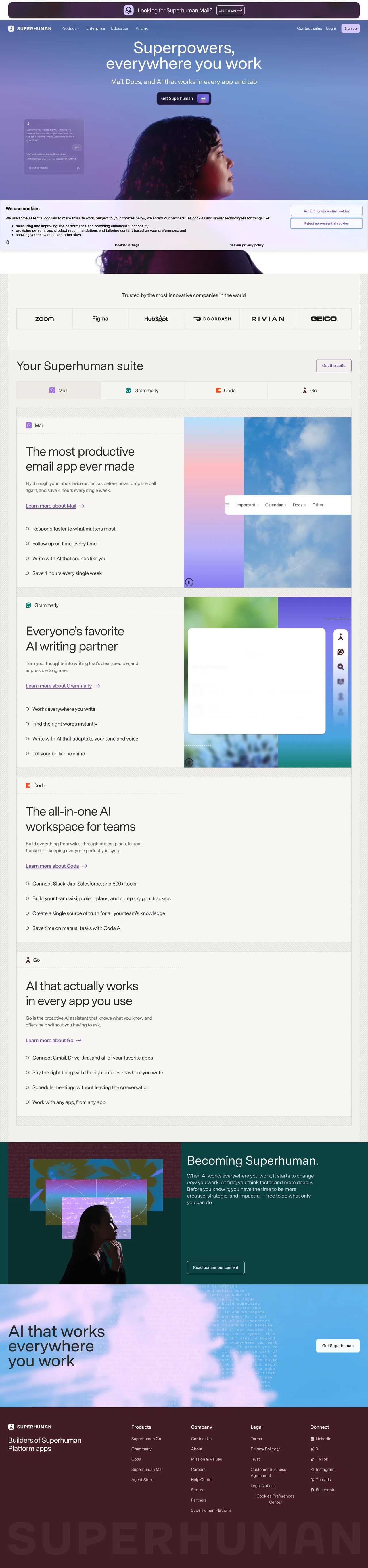The image size is (368, 1568).
Task: Click the Coda icon in the Coda section header
Action: [28, 785]
